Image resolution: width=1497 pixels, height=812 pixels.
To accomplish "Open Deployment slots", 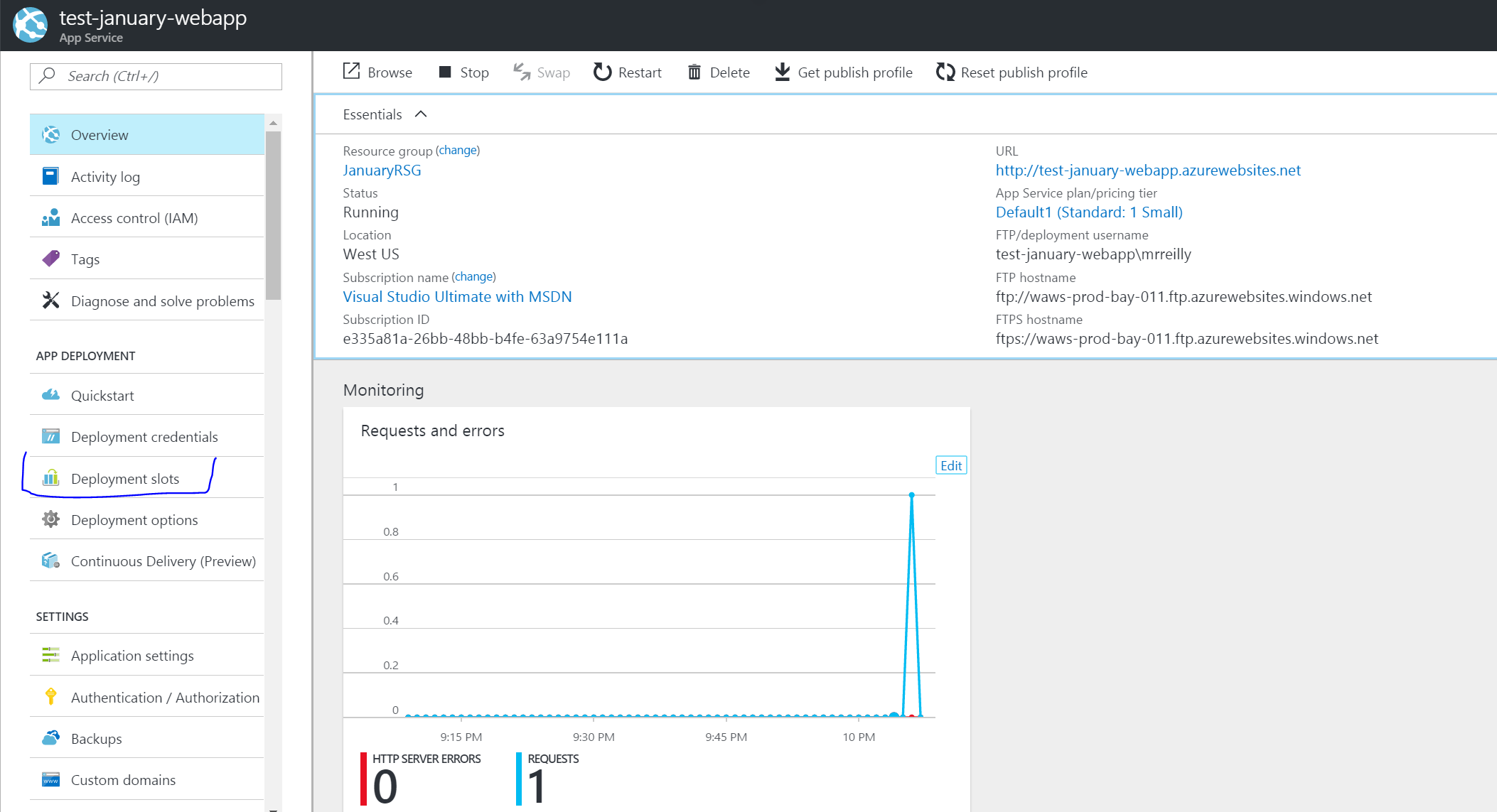I will tap(146, 477).
